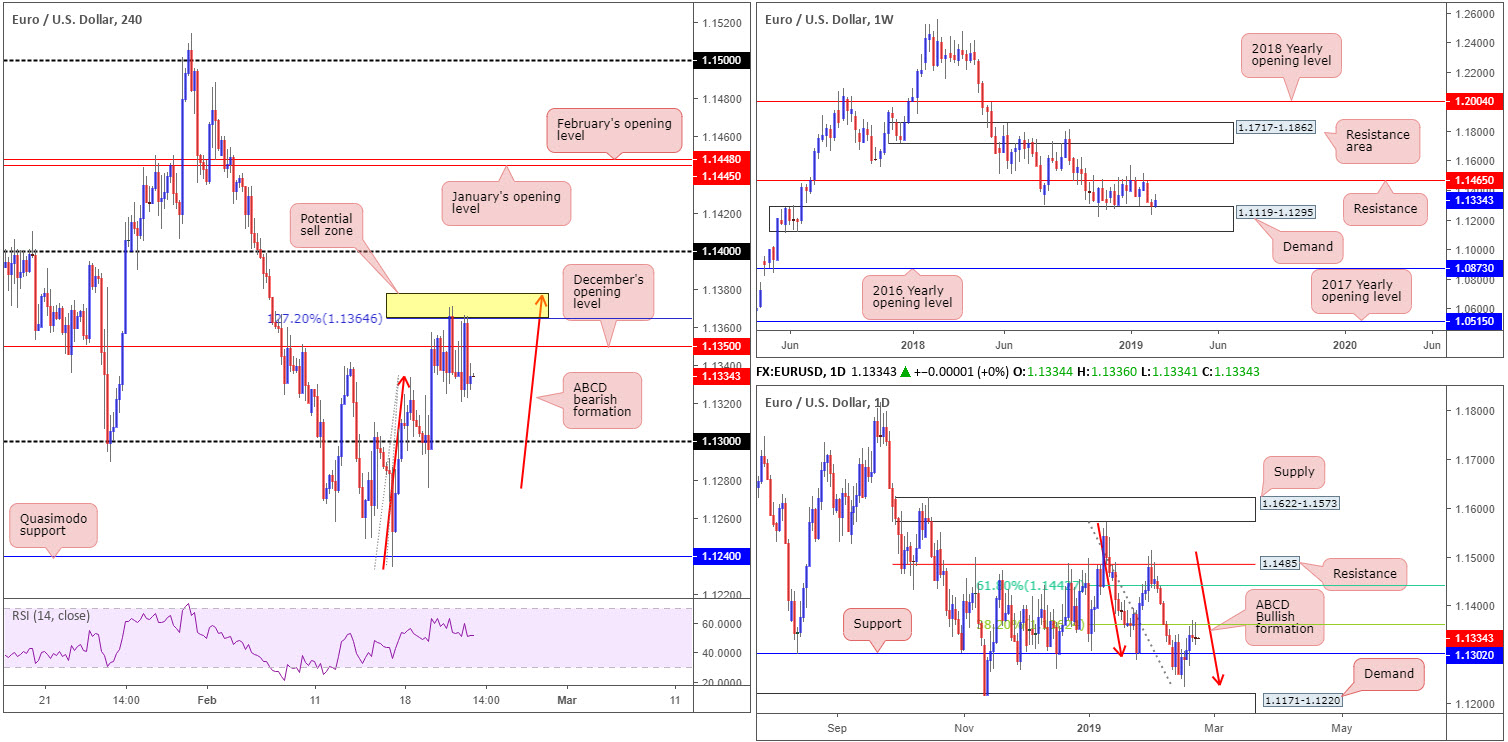Click '2018' on the weekly time axis
The width and height of the screenshot is (1508, 742).
pos(911,345)
